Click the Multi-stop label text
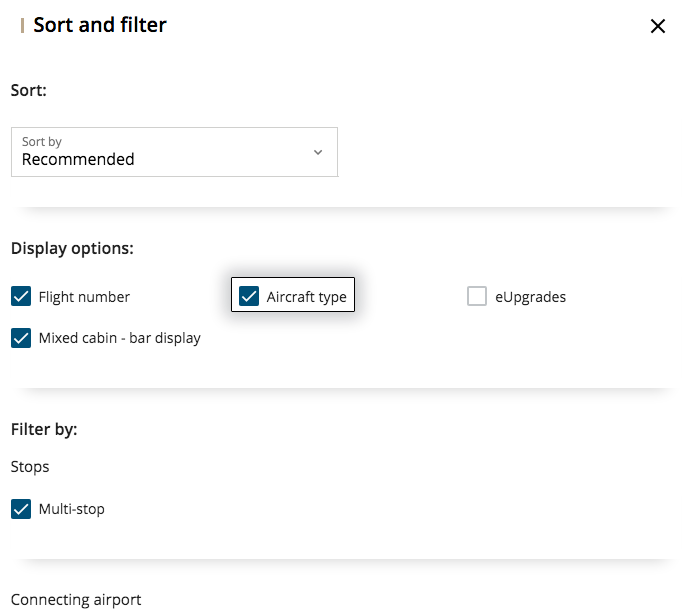Image resolution: width=683 pixels, height=616 pixels. click(71, 509)
